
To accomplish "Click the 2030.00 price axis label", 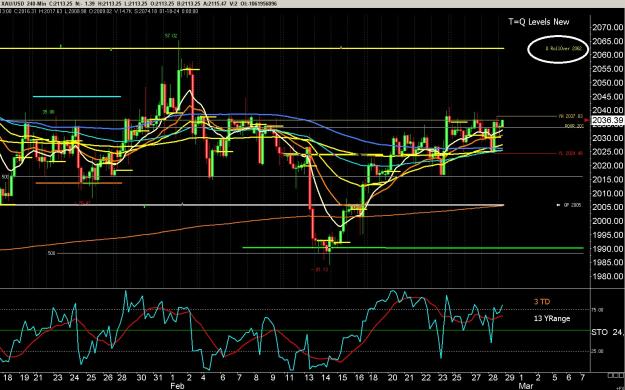I will click(x=608, y=138).
